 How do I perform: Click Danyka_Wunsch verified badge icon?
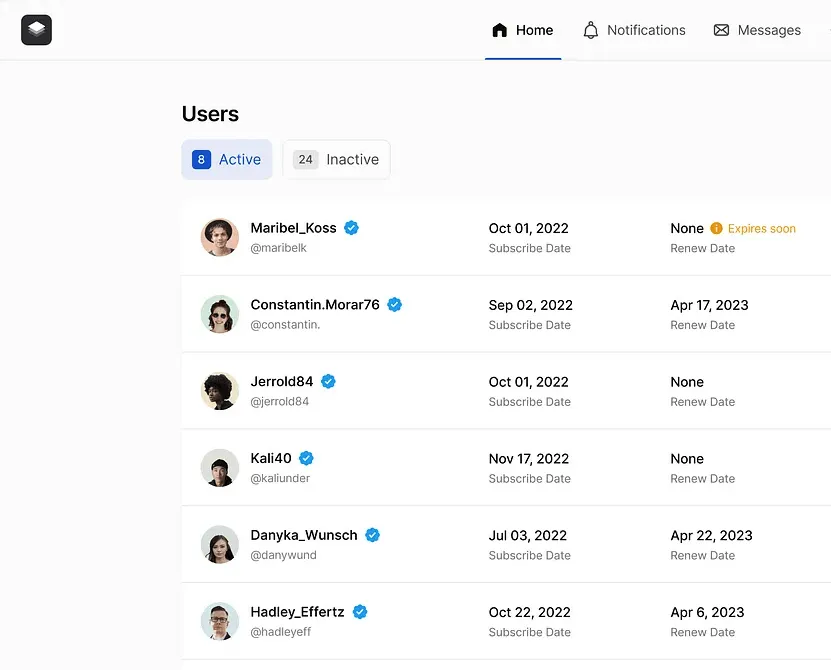click(373, 535)
